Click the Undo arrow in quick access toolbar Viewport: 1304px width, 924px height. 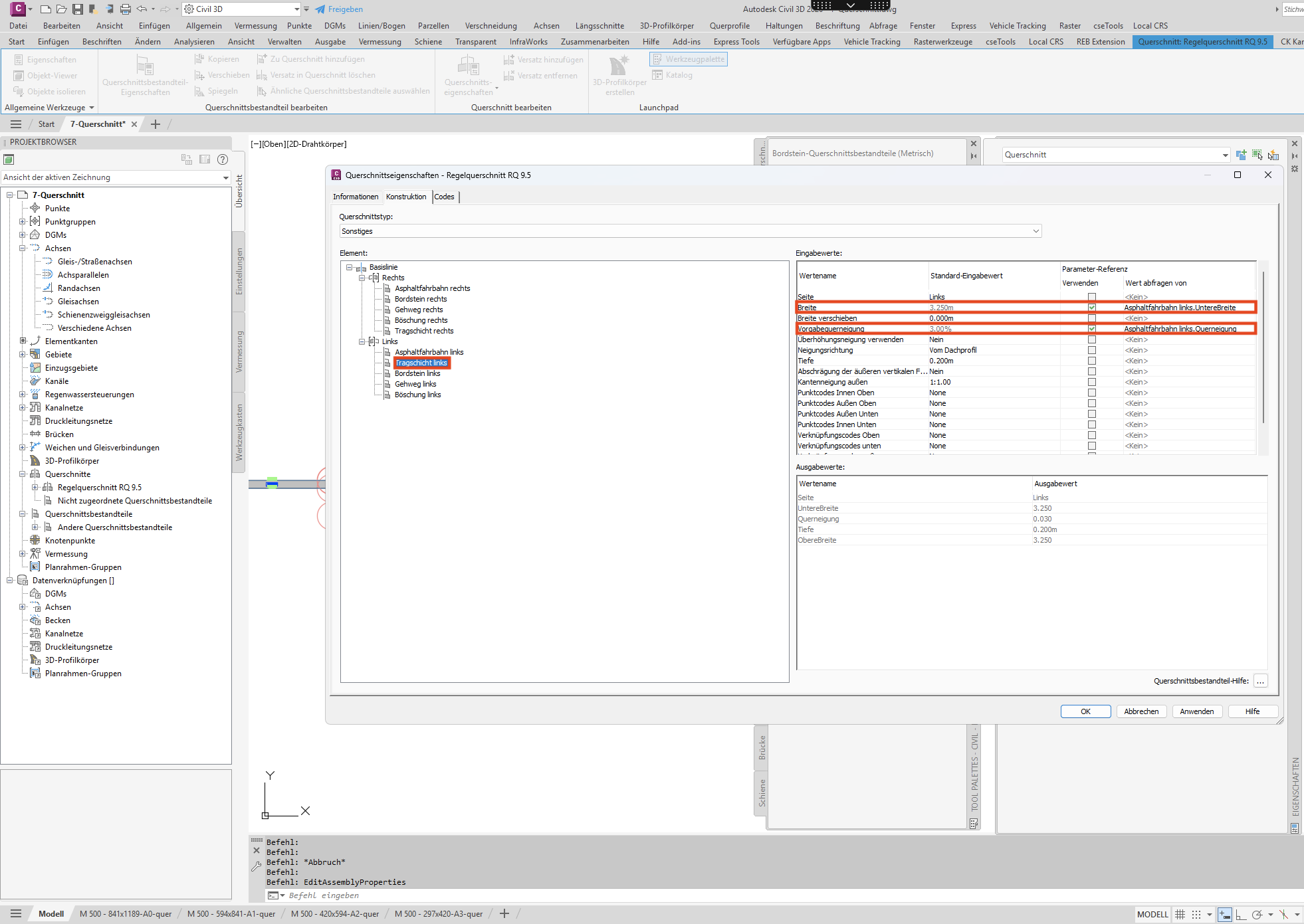coord(142,9)
